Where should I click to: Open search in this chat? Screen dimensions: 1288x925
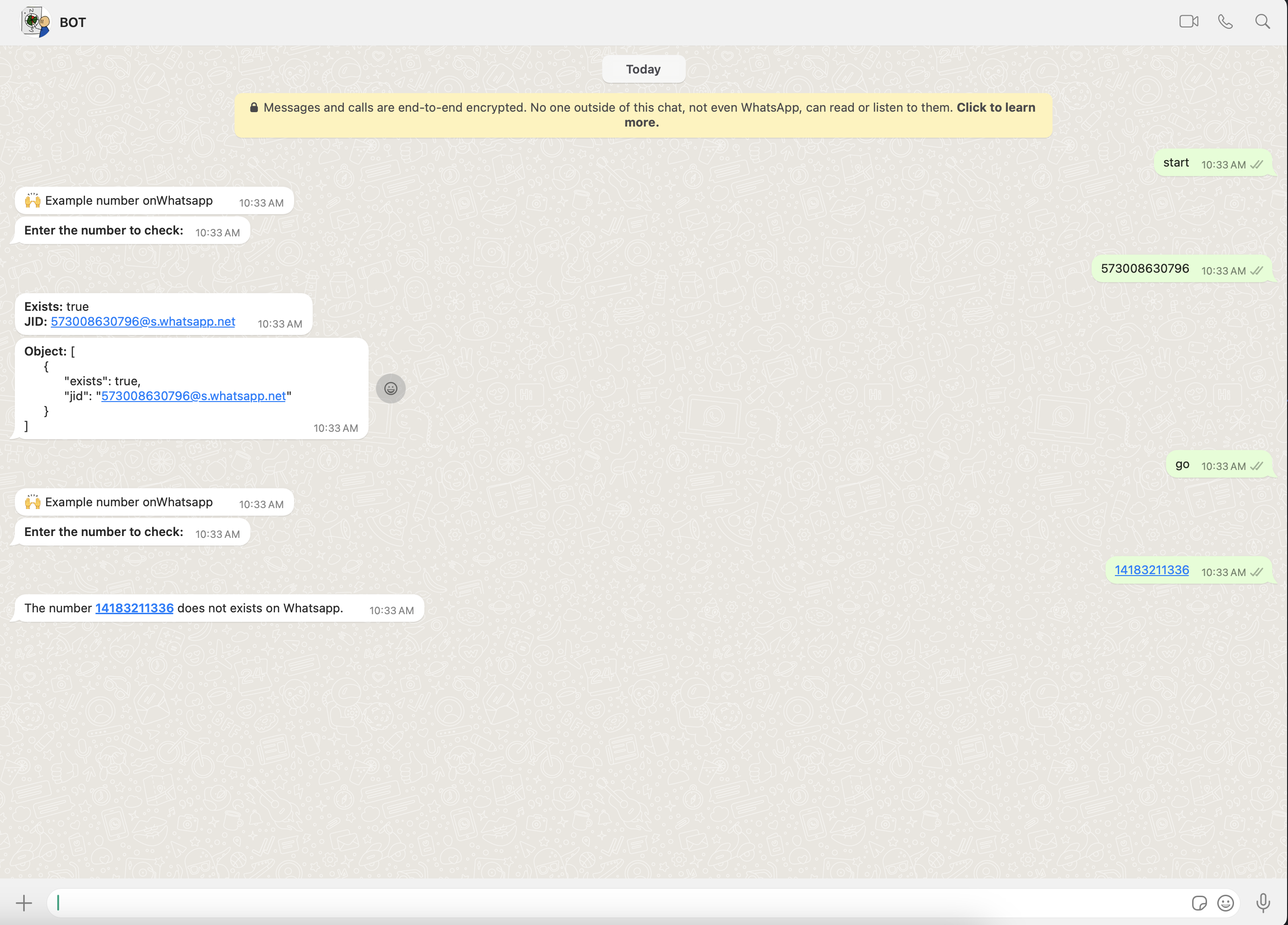point(1262,21)
